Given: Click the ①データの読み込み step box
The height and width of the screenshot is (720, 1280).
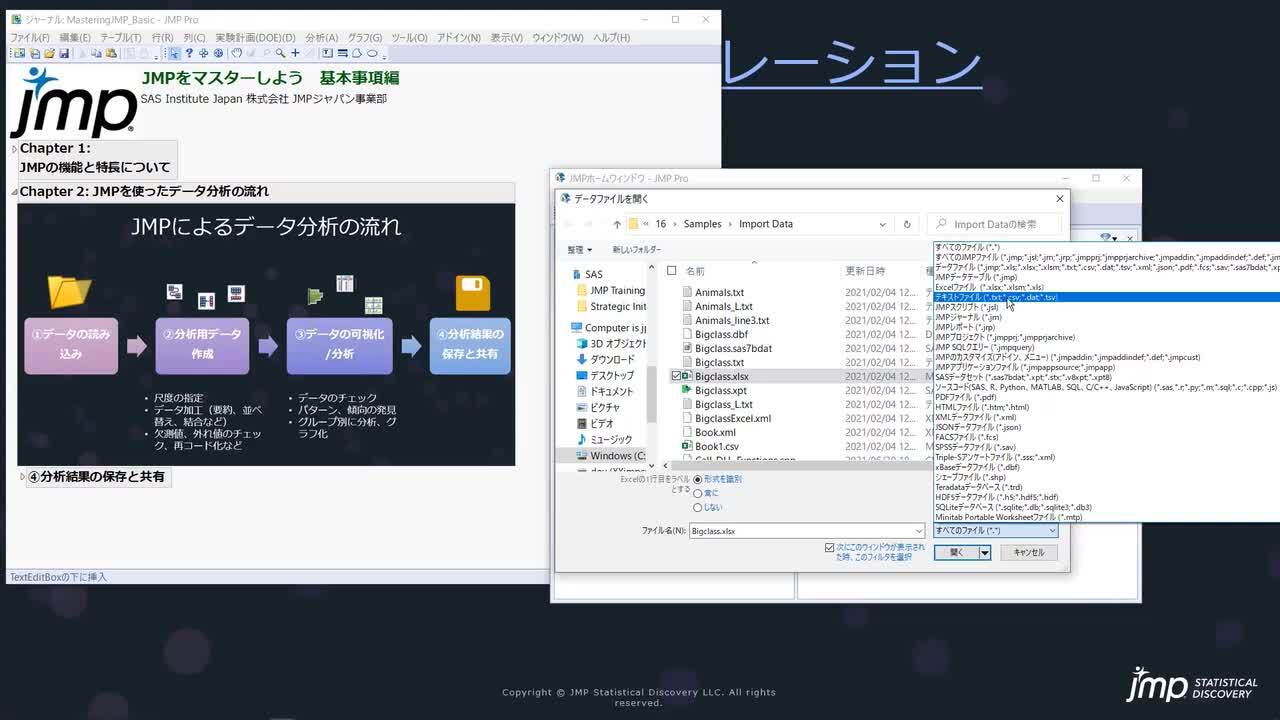Looking at the screenshot, I should tap(71, 345).
